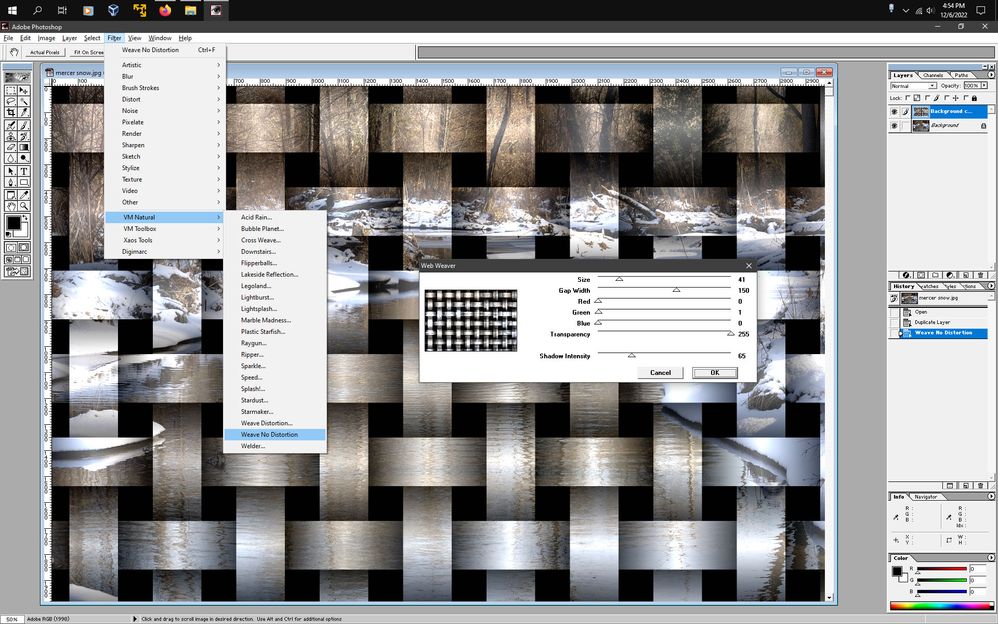Enable lock image pixels checkbox
The image size is (998, 624).
927,98
